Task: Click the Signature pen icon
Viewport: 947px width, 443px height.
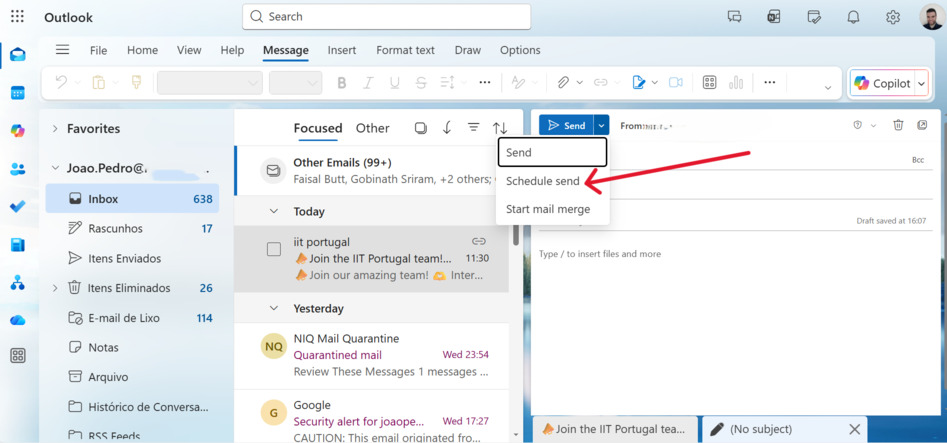Action: 639,83
